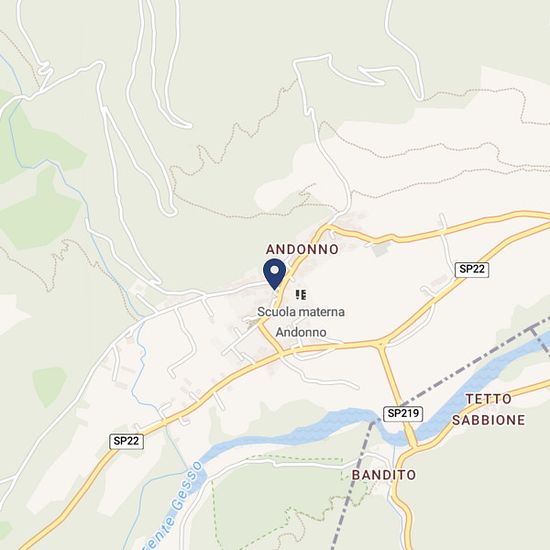Screen dimensions: 550x550
Task: Click the yellow road fork above Andonno label
Action: click(x=328, y=228)
